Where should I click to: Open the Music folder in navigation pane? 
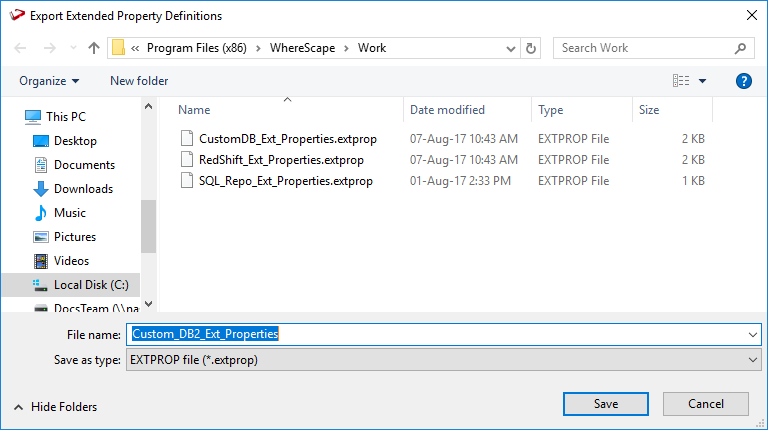69,213
